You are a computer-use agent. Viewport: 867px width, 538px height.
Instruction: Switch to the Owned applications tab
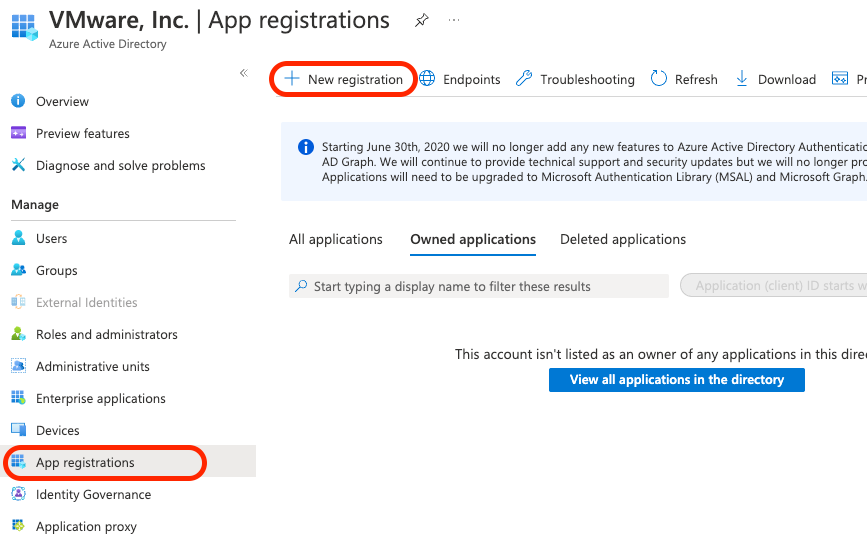coord(473,239)
